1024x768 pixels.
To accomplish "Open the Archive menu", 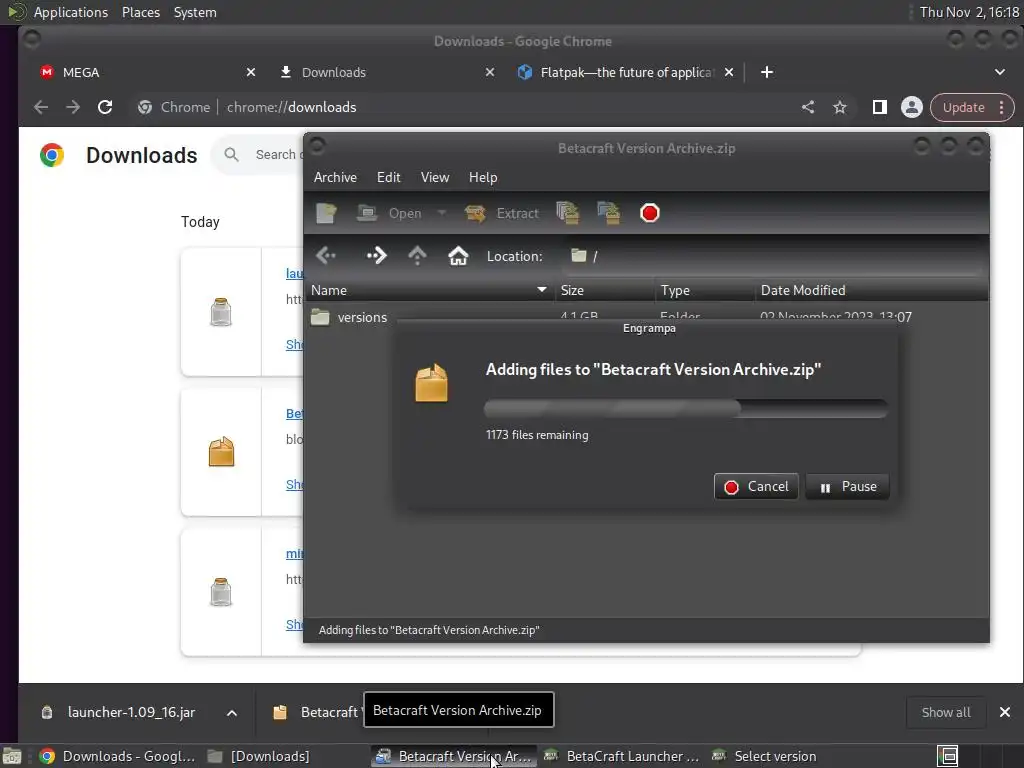I will 335,177.
